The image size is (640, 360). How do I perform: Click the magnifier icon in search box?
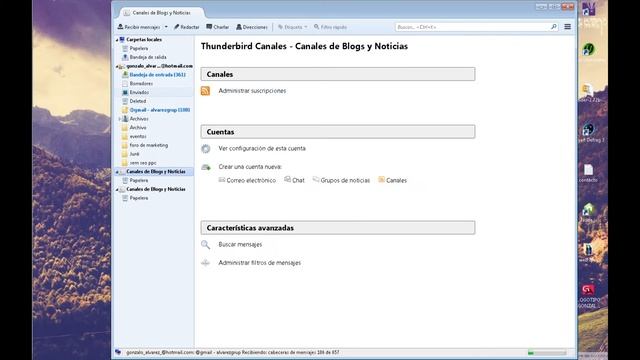coord(553,27)
